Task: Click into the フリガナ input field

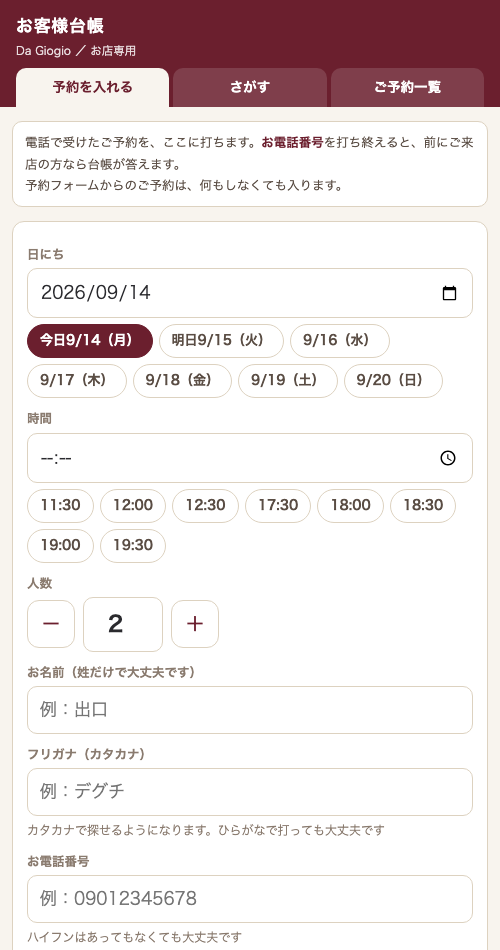Action: coord(250,792)
